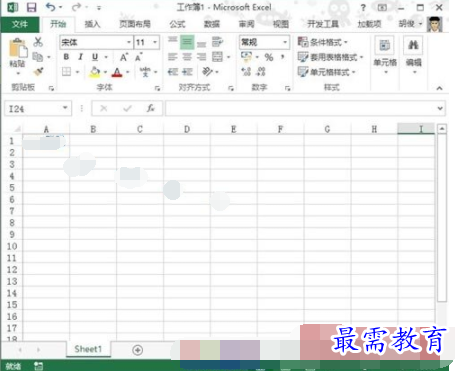Select the Sheet1 tab
This screenshot has width=455, height=371.
(88, 349)
